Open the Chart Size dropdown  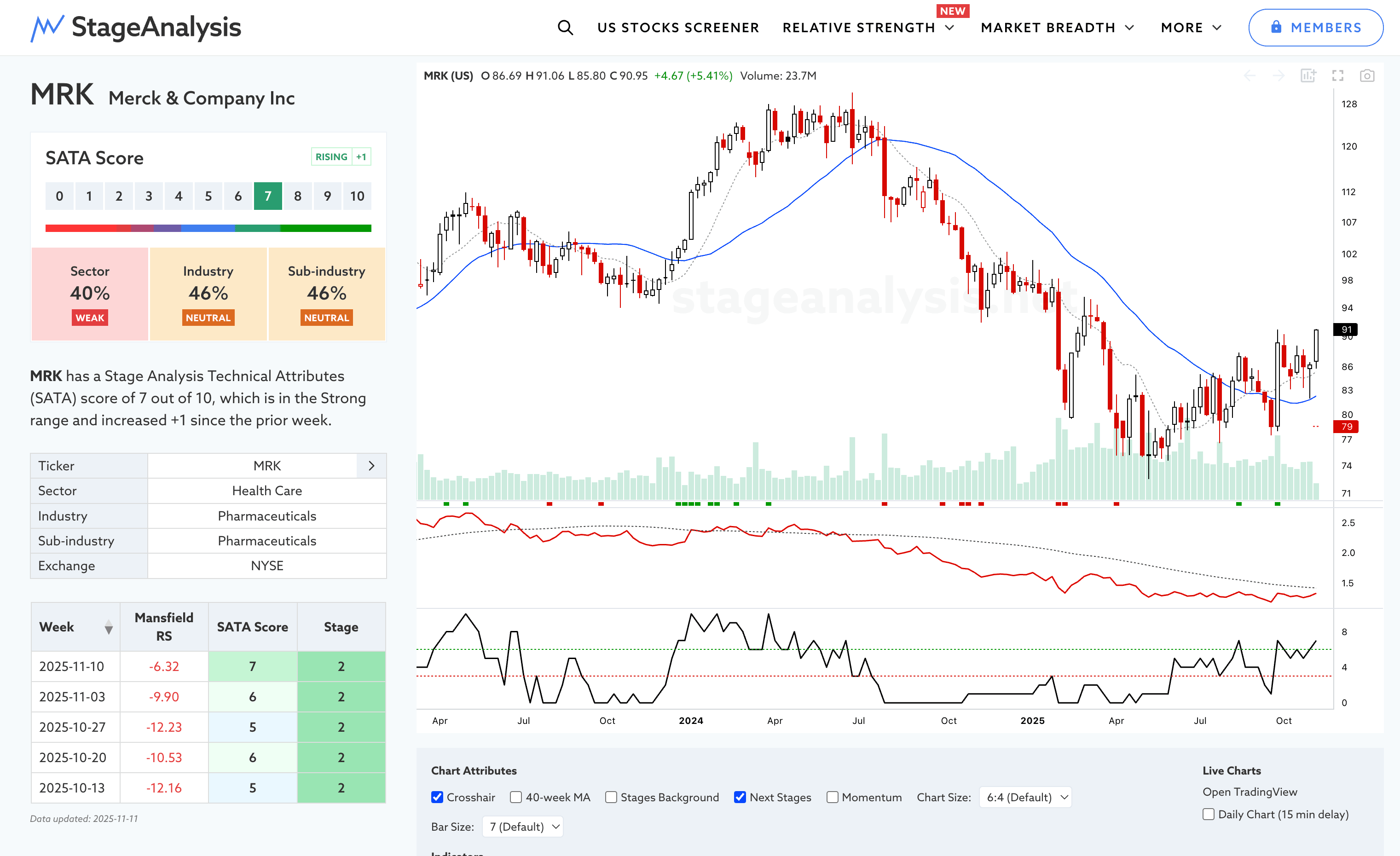[x=1025, y=797]
